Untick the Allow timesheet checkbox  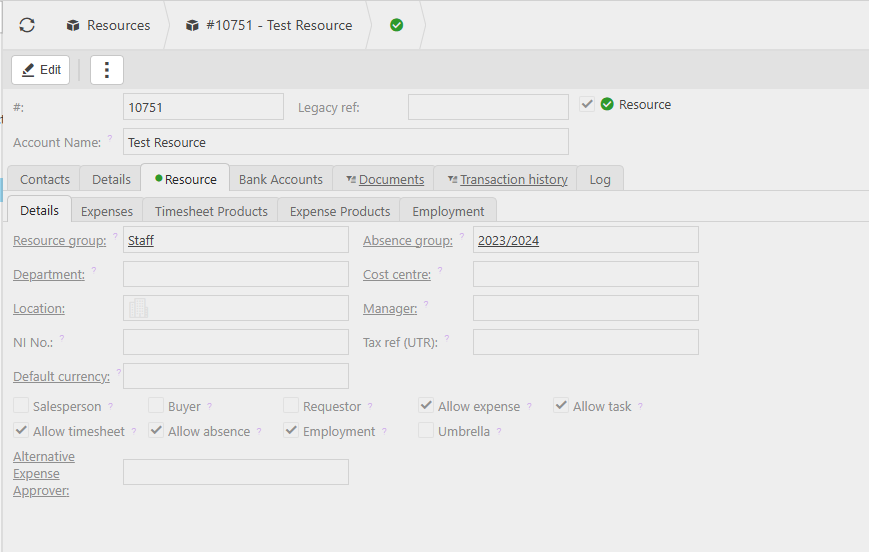21,430
